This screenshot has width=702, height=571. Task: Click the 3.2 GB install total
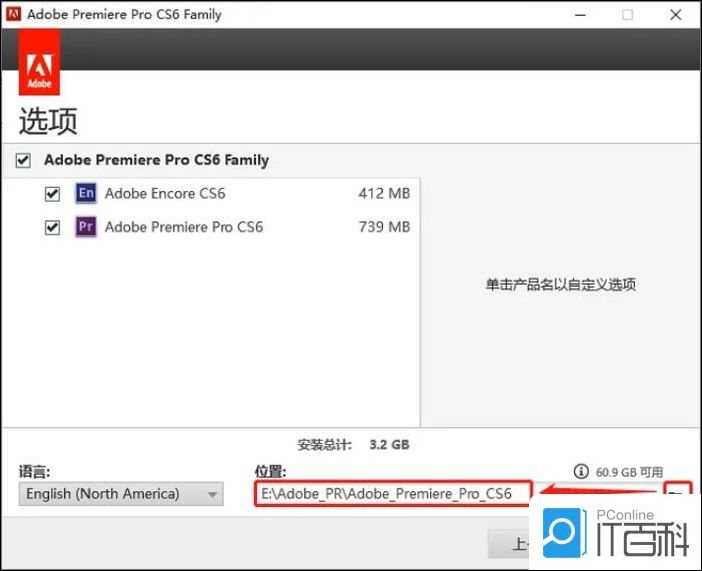pyautogui.click(x=389, y=445)
